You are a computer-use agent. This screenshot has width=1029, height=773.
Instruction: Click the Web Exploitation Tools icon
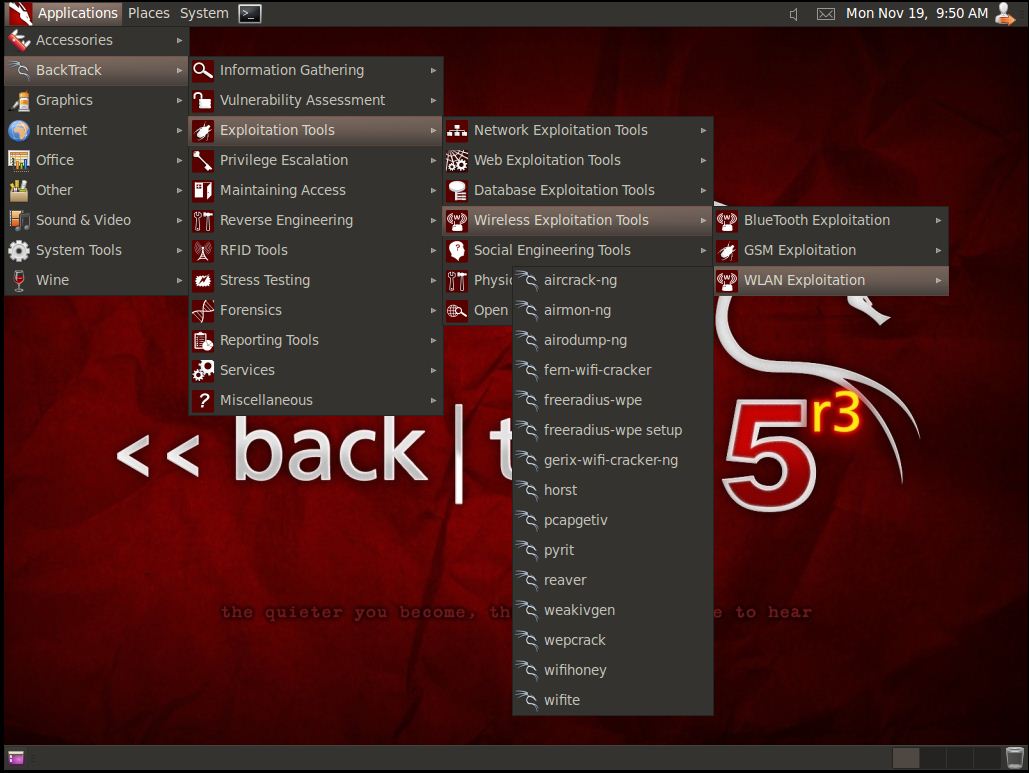(457, 160)
